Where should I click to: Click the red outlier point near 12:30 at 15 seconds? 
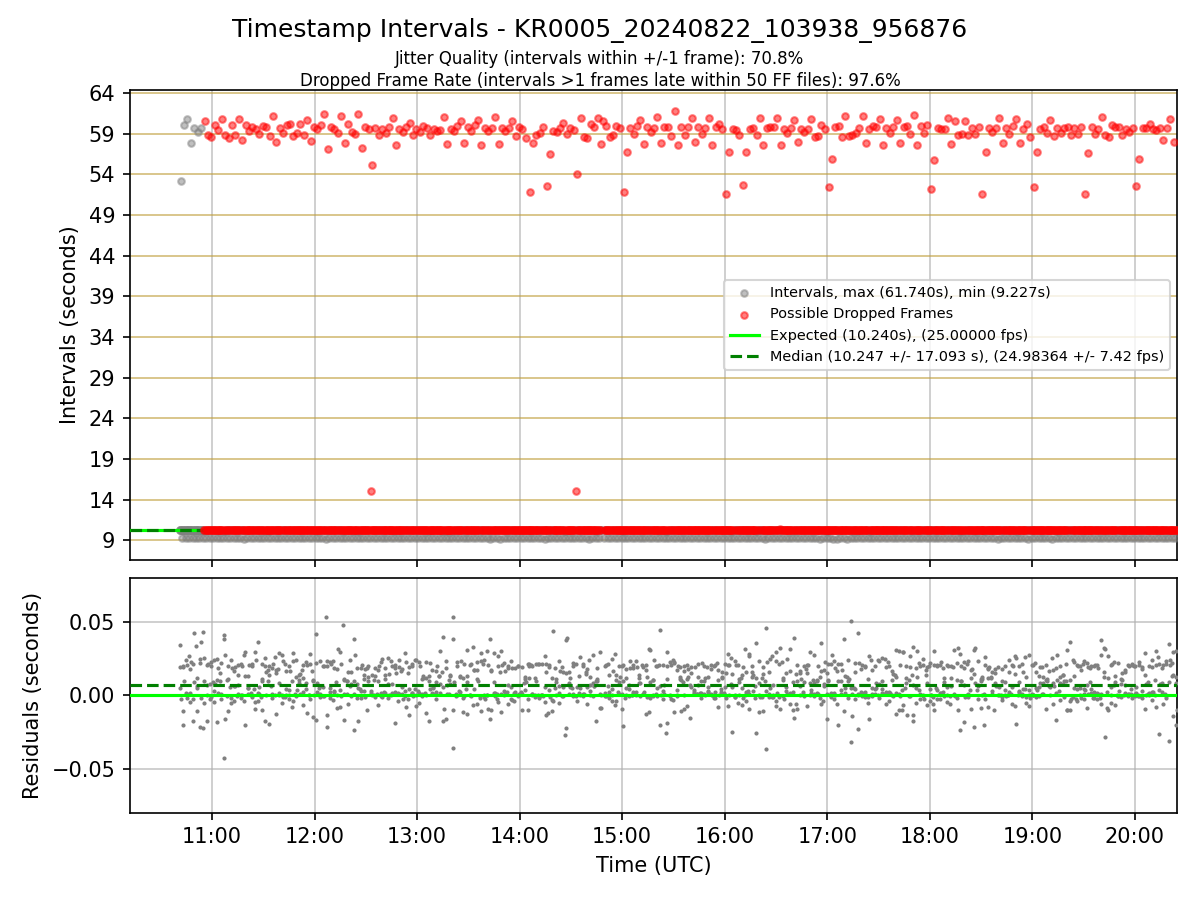[371, 491]
